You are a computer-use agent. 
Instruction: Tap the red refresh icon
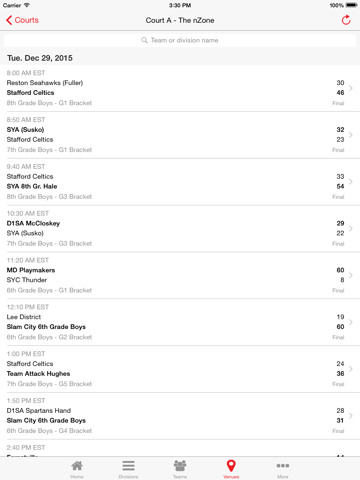click(346, 20)
